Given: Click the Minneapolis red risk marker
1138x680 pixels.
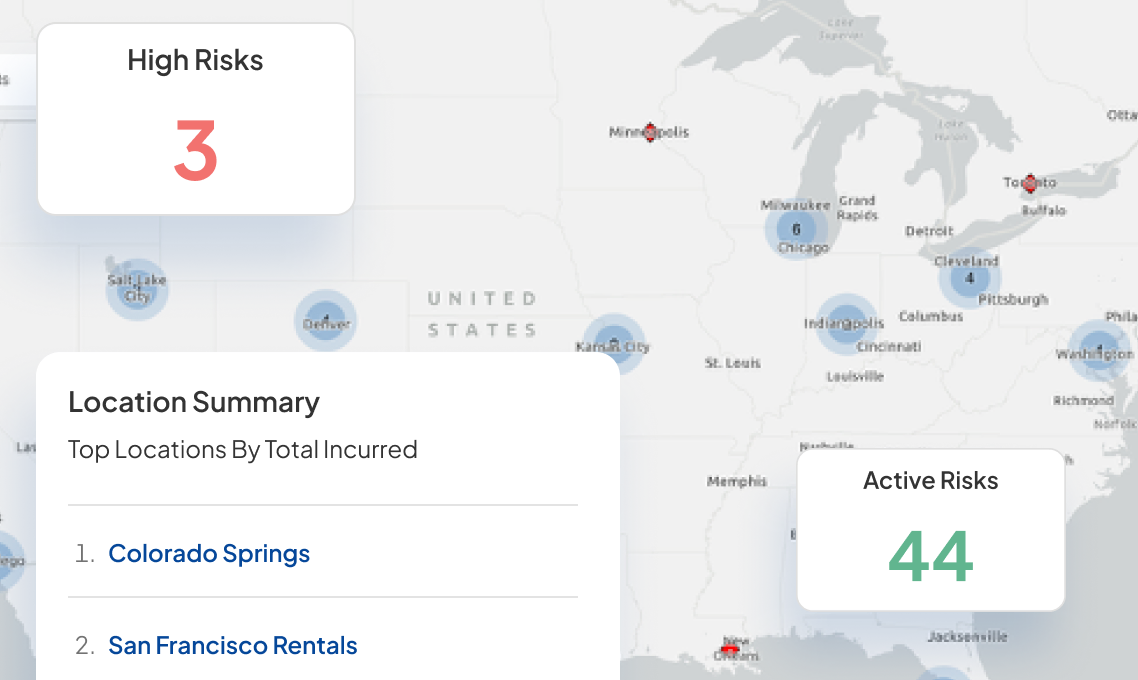Looking at the screenshot, I should [650, 132].
